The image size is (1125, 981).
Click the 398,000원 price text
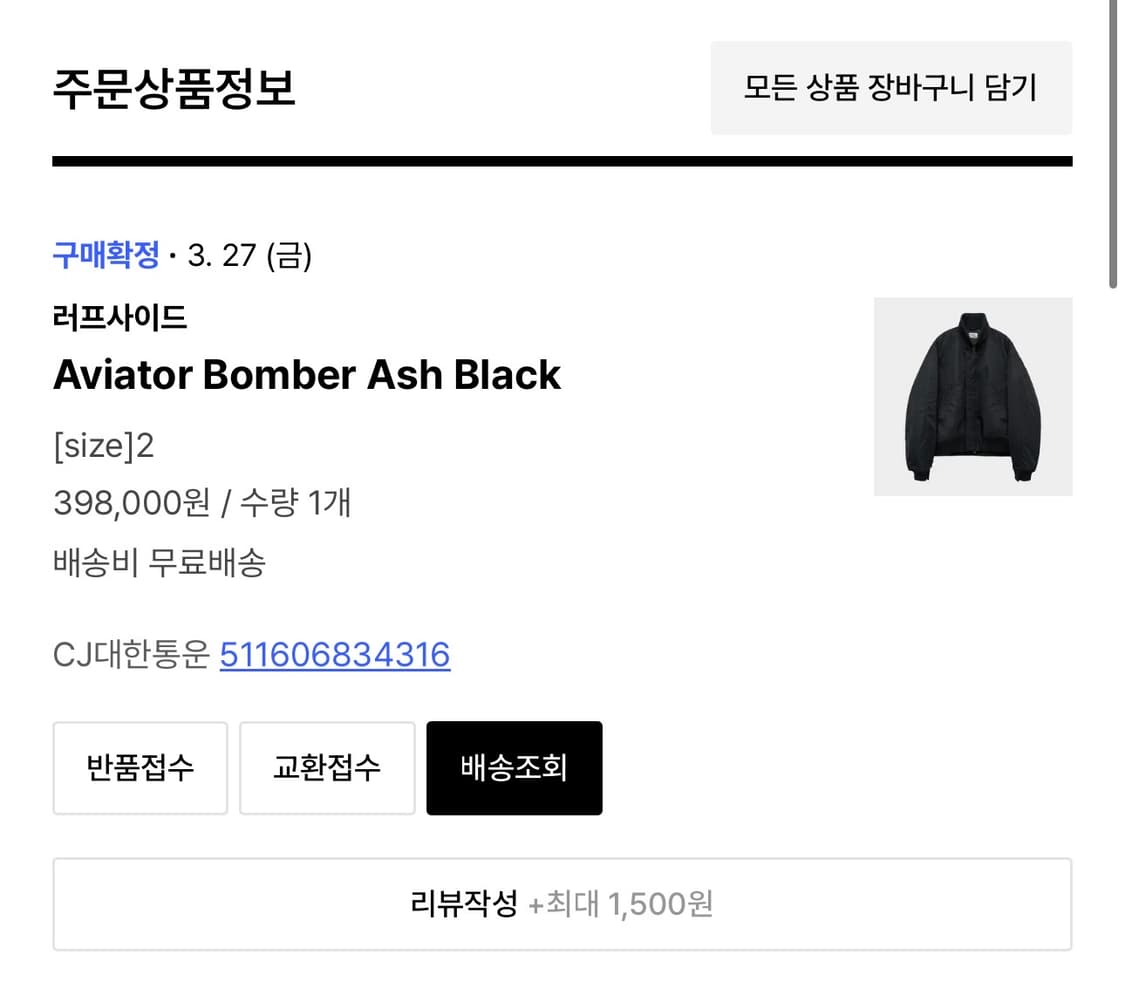tap(132, 503)
